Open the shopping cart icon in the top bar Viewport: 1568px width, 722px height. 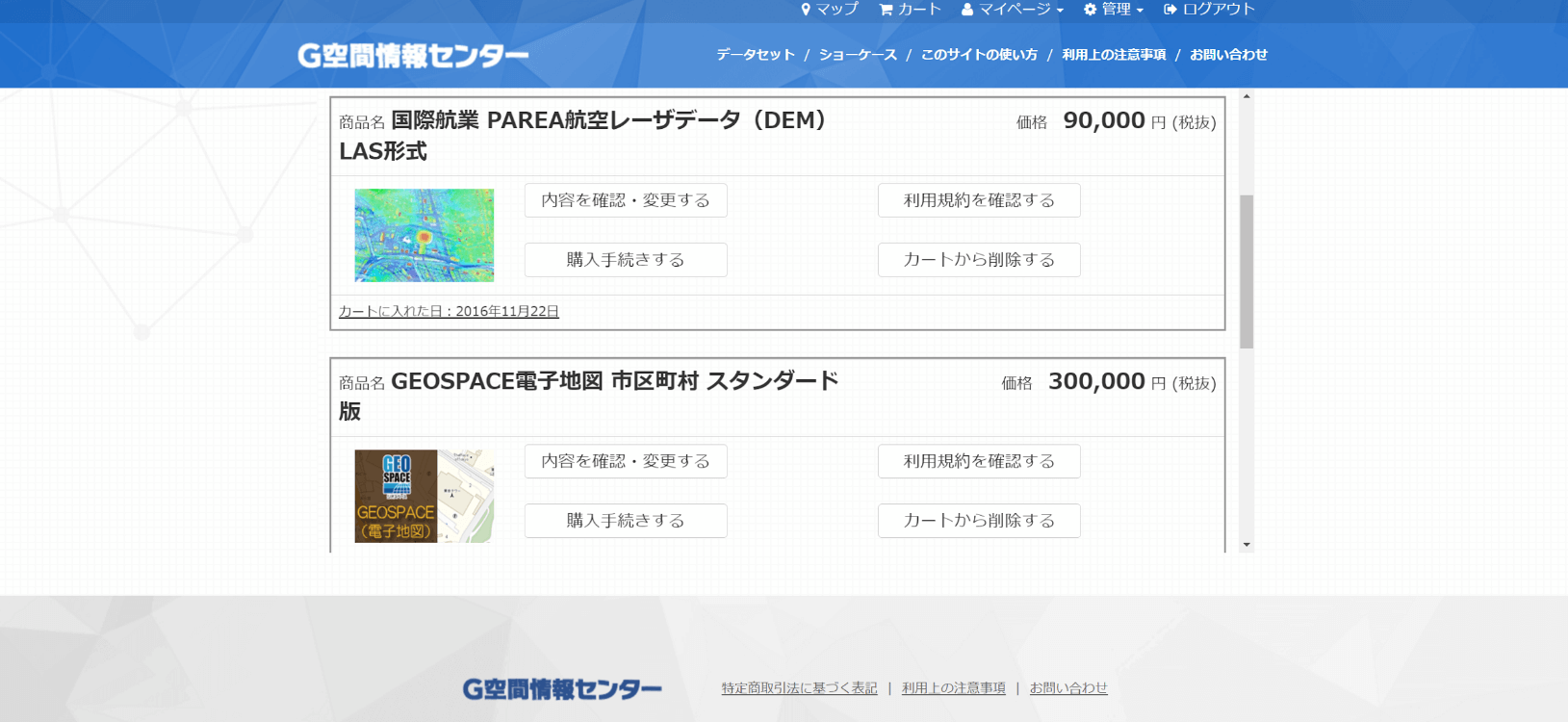point(887,10)
